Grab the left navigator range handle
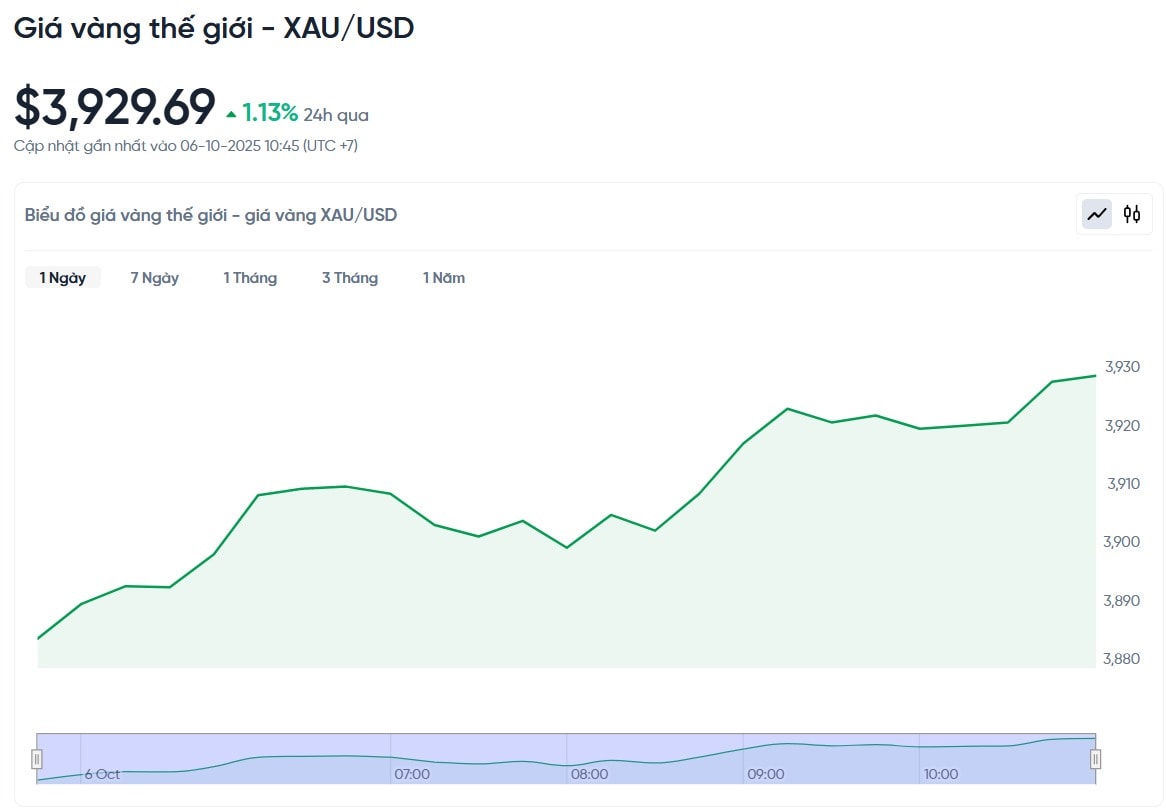 coord(37,759)
